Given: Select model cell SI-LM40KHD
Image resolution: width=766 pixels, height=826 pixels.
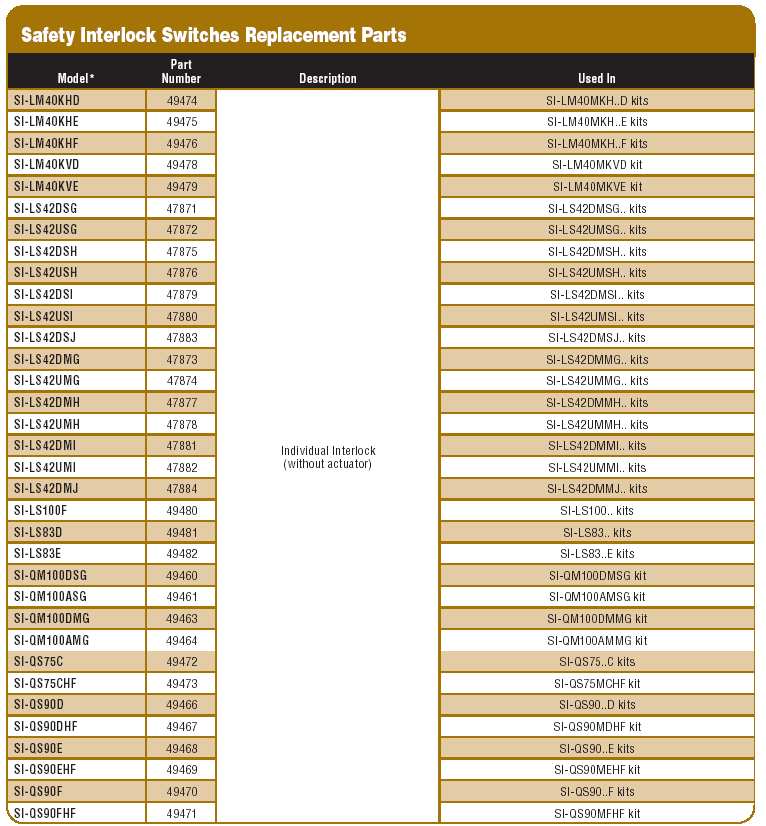Looking at the screenshot, I should click(x=76, y=100).
